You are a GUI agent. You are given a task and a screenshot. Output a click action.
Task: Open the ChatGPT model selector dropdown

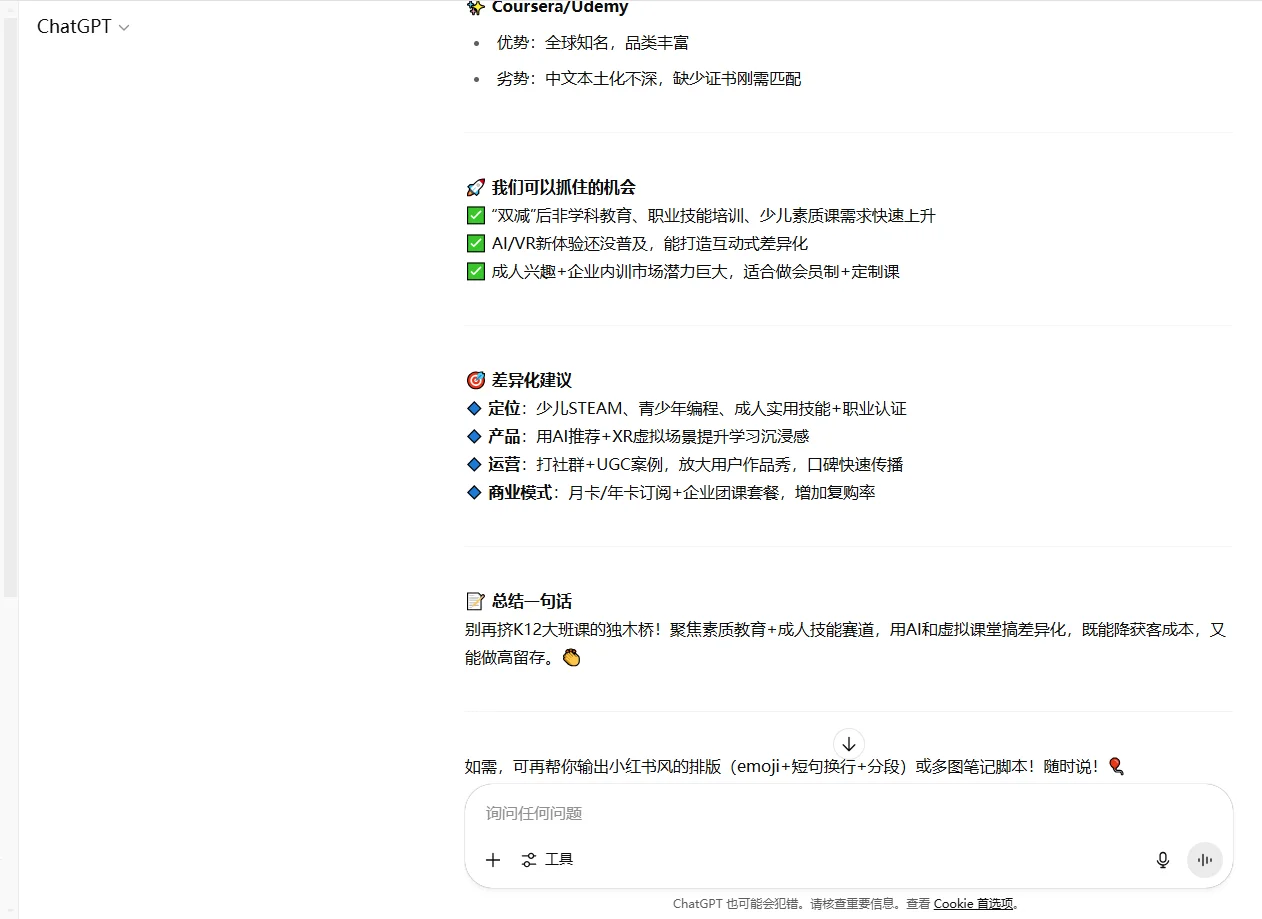point(124,27)
